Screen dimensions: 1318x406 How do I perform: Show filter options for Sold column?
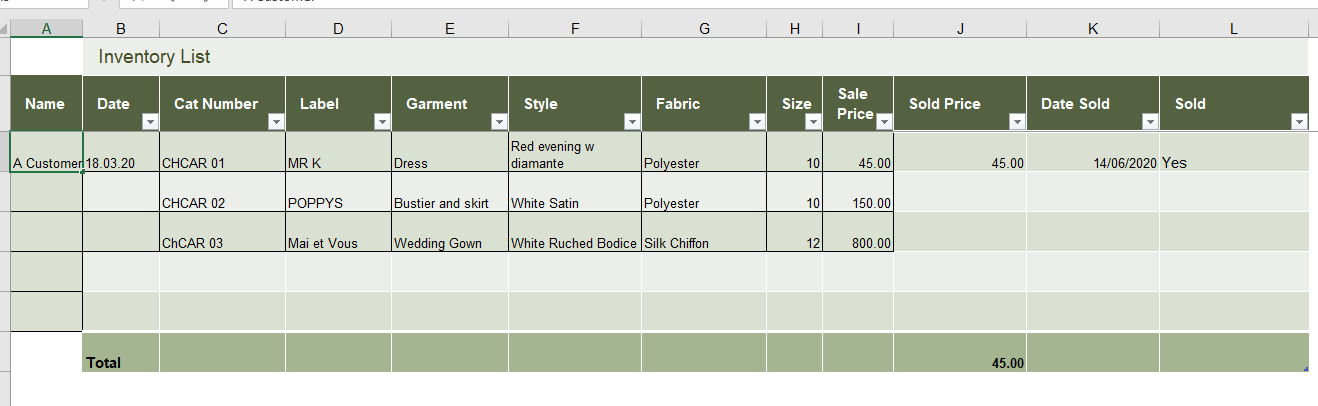click(x=1299, y=121)
